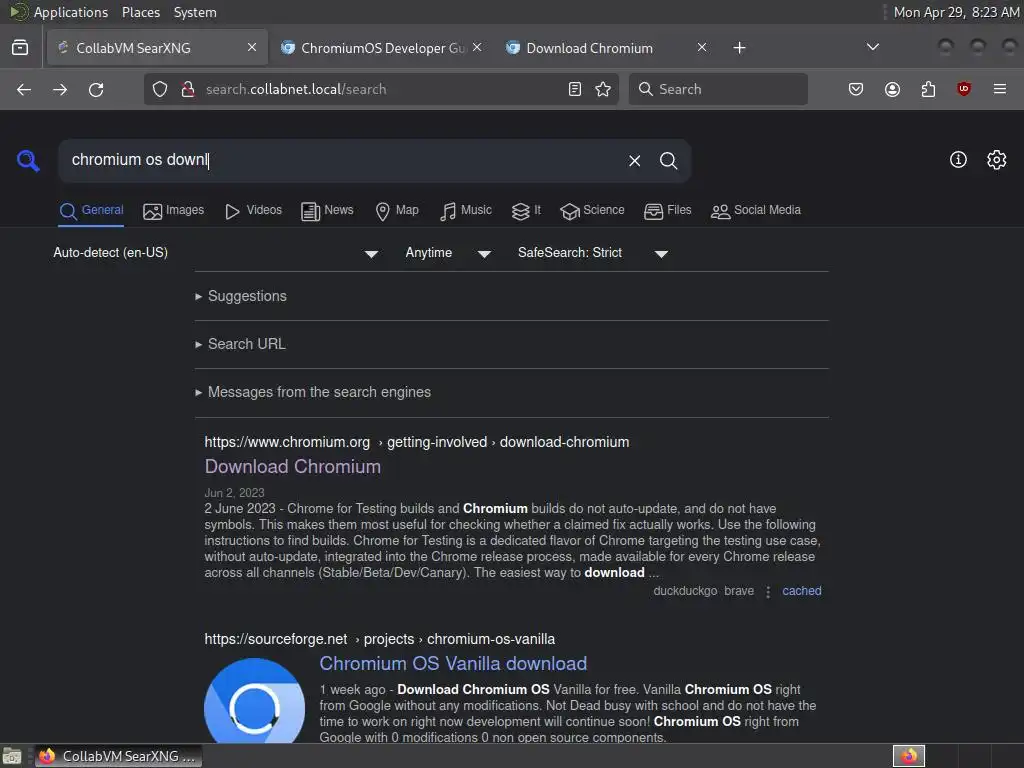Bookmark this page with the star
The image size is (1024, 768).
603,89
